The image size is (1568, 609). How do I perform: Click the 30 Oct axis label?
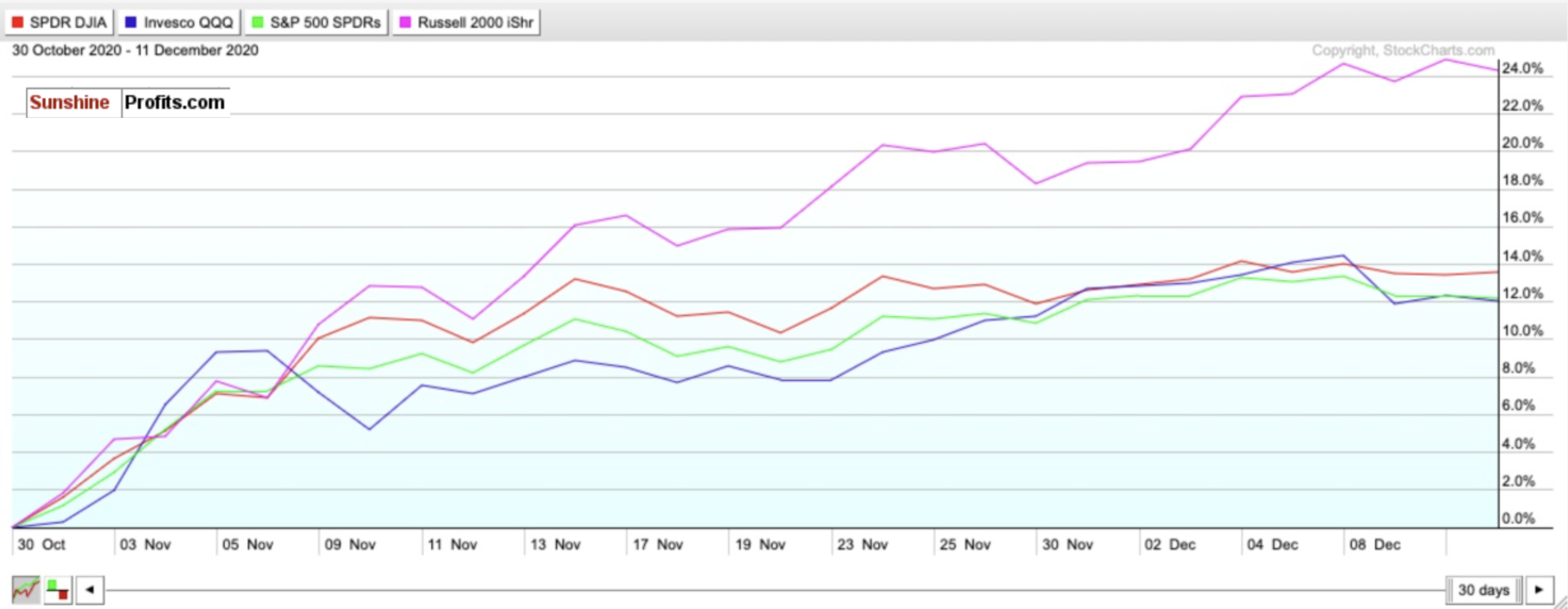coord(41,545)
